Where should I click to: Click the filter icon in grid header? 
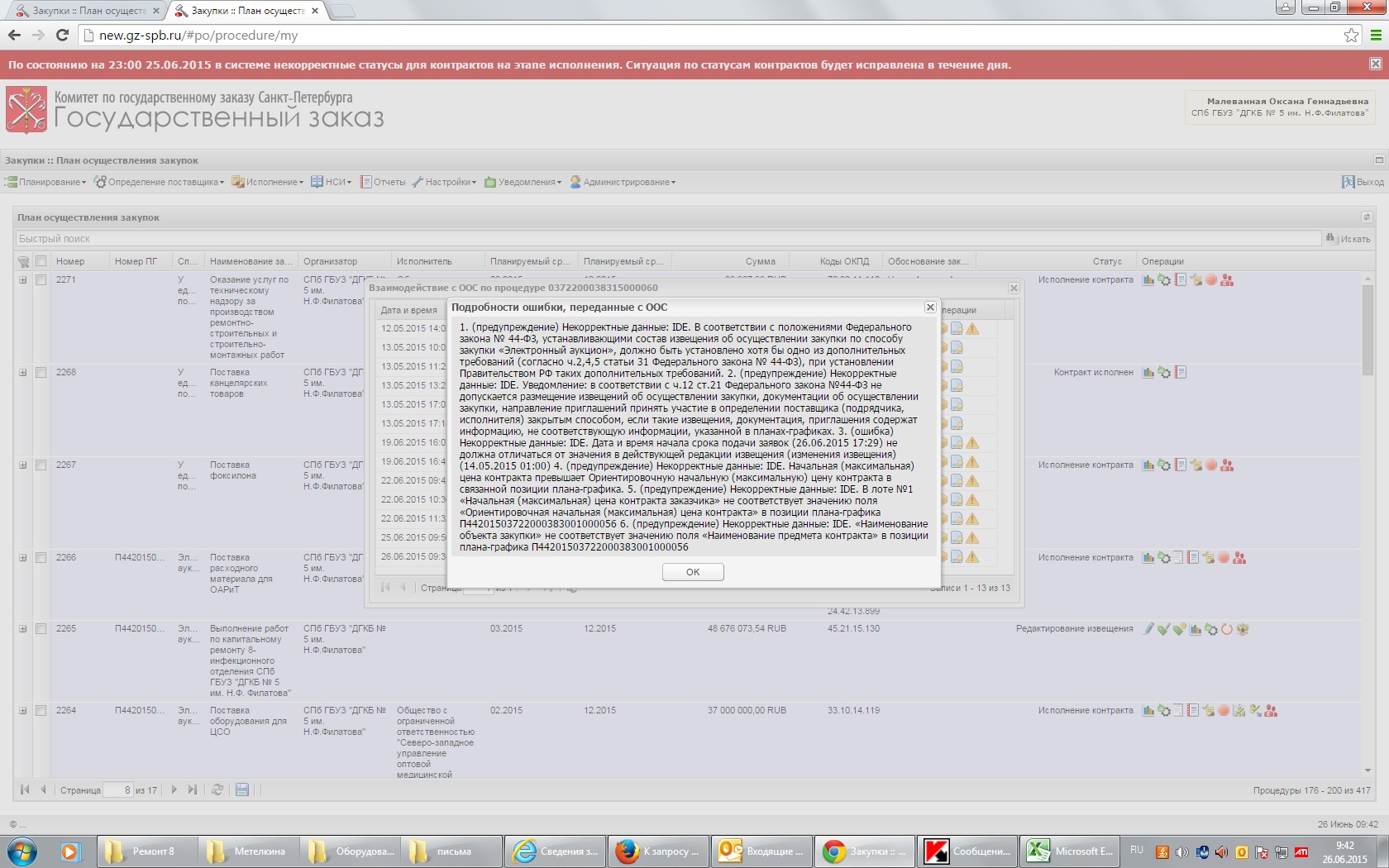point(23,261)
